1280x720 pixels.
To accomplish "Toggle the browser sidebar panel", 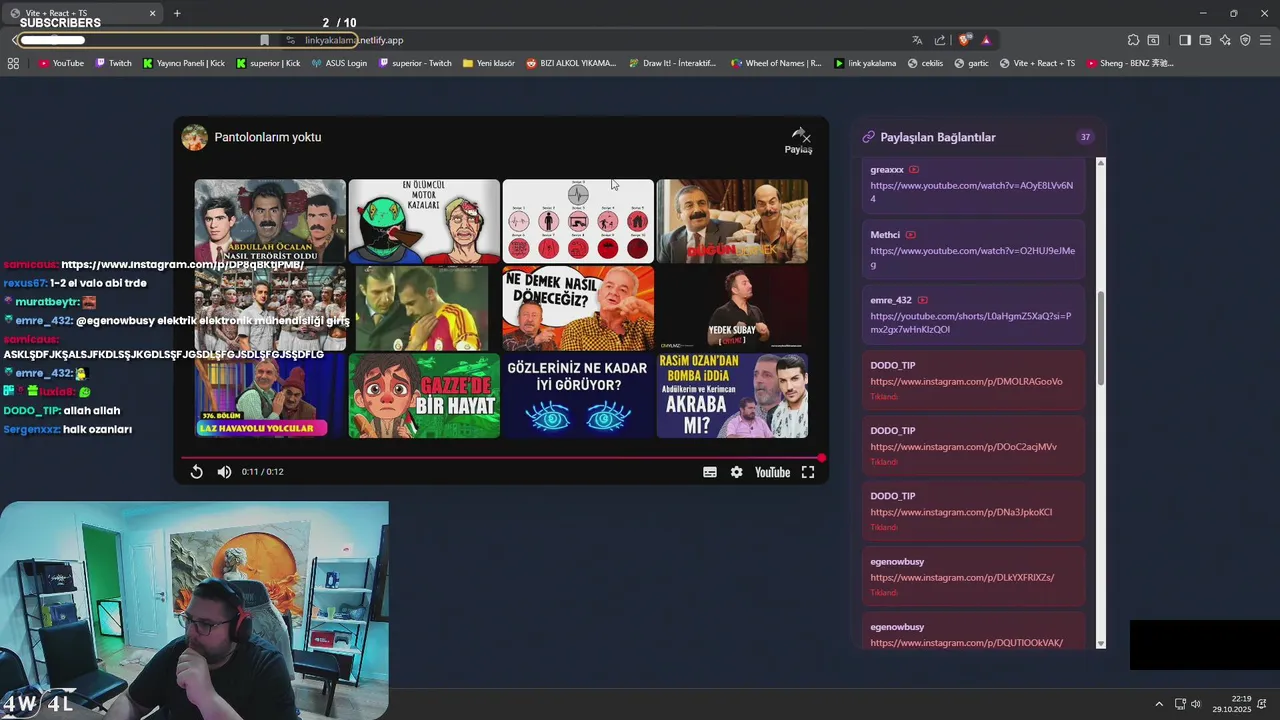I will pyautogui.click(x=1185, y=40).
